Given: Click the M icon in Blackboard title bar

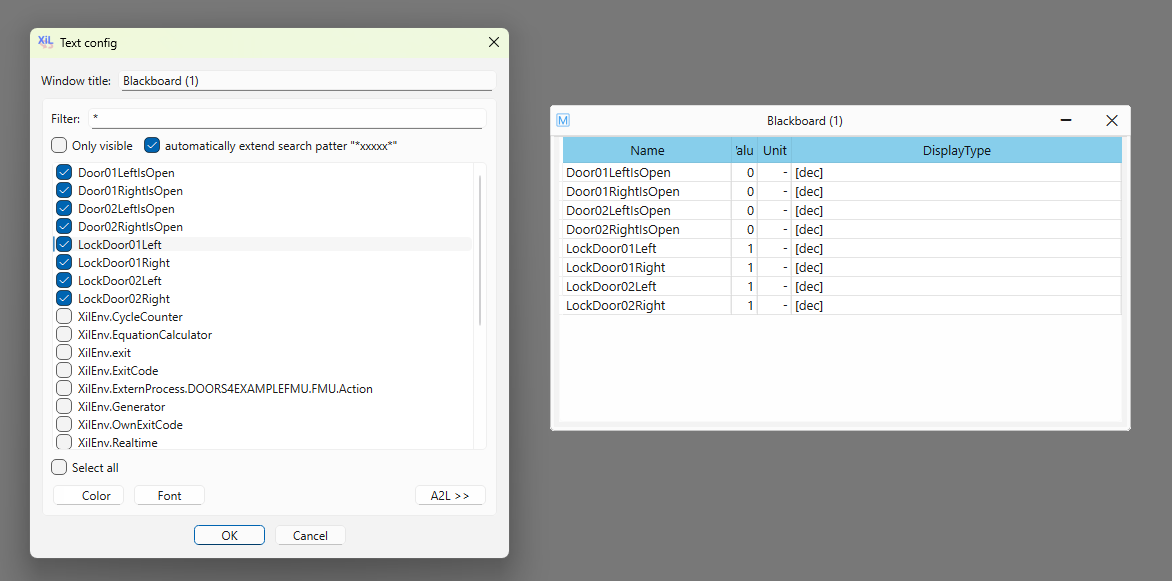Looking at the screenshot, I should tap(563, 120).
